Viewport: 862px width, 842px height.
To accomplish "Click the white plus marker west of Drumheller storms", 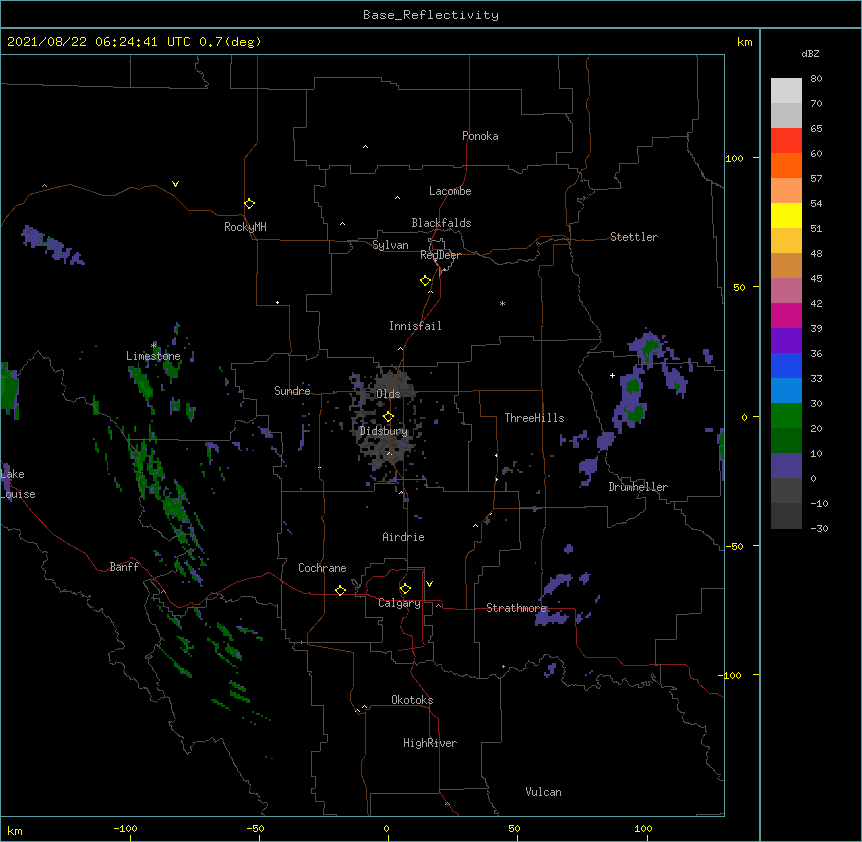I will (x=612, y=375).
